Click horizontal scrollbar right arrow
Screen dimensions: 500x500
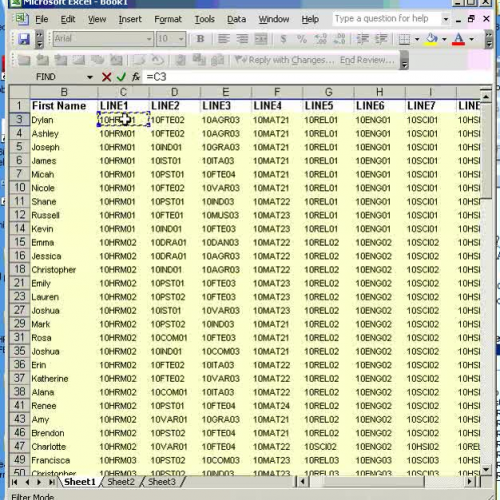click(x=470, y=482)
